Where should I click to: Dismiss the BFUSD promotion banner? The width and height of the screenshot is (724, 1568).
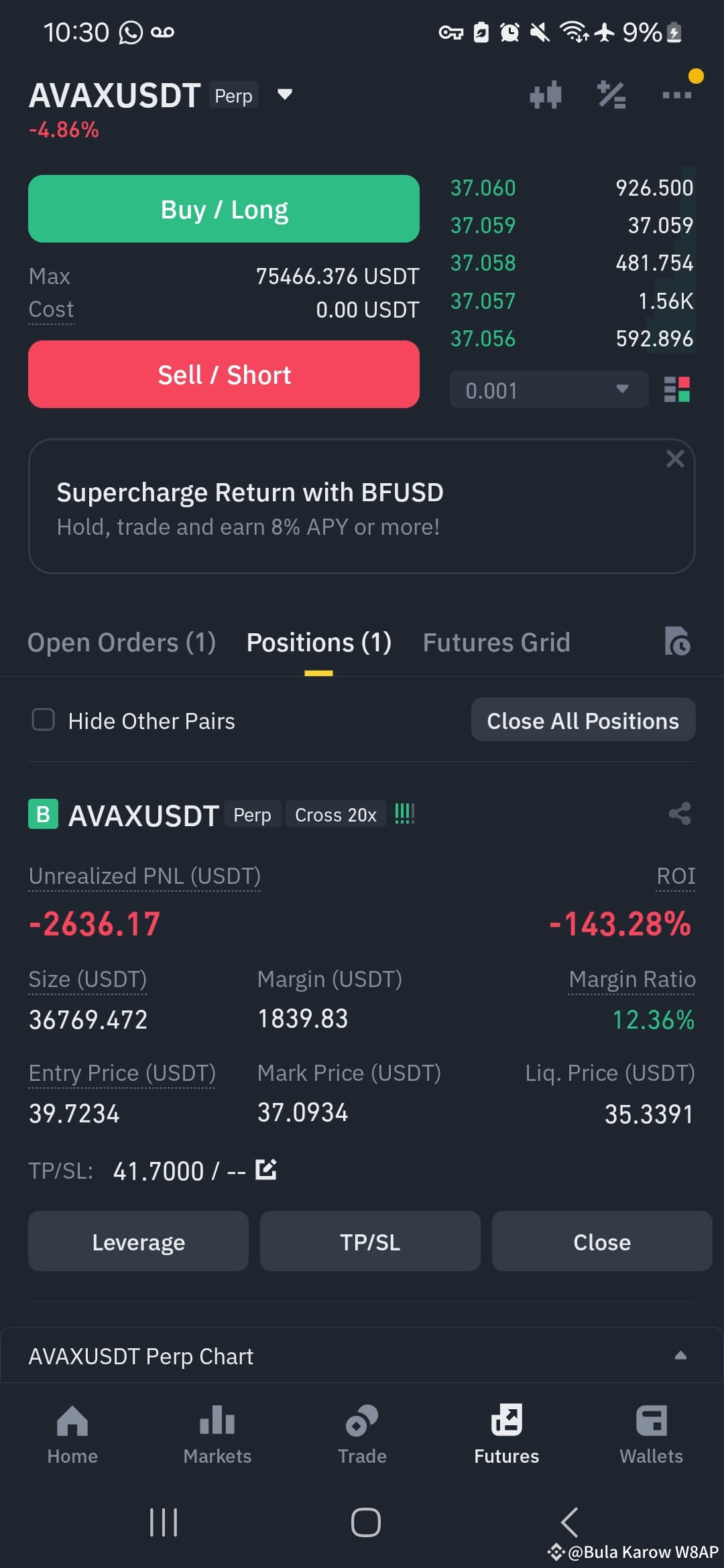point(674,459)
